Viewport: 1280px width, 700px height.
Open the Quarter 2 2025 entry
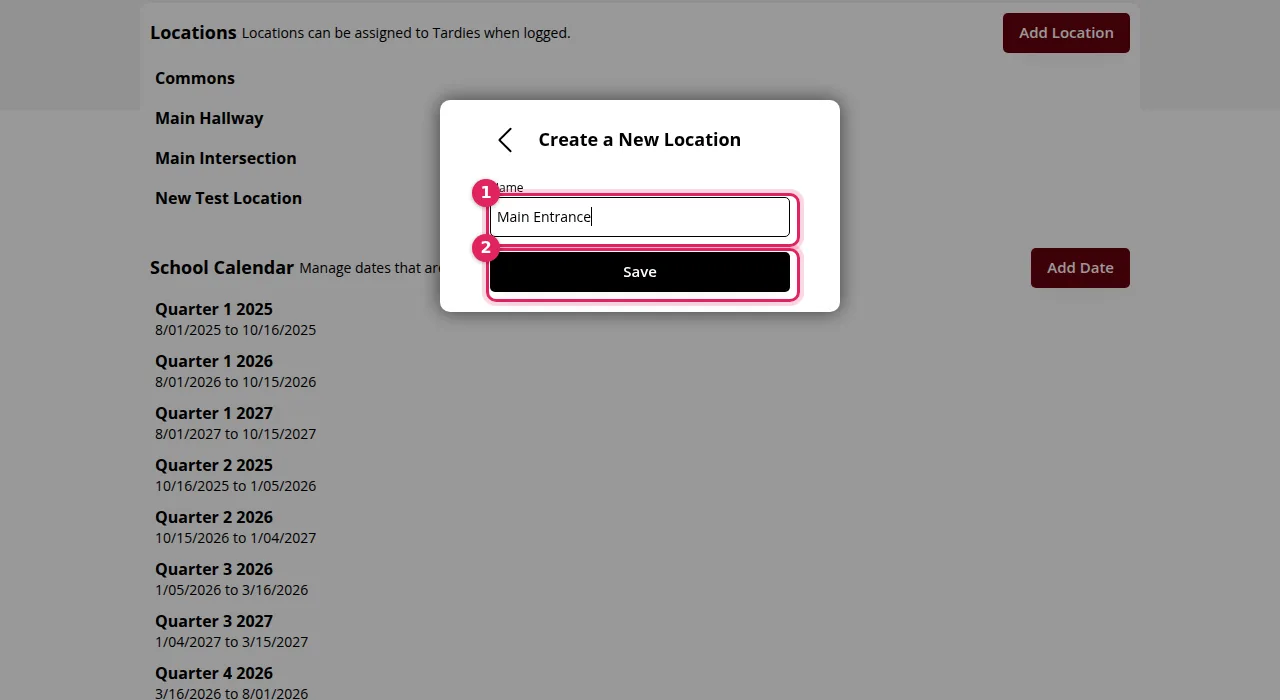coord(214,465)
